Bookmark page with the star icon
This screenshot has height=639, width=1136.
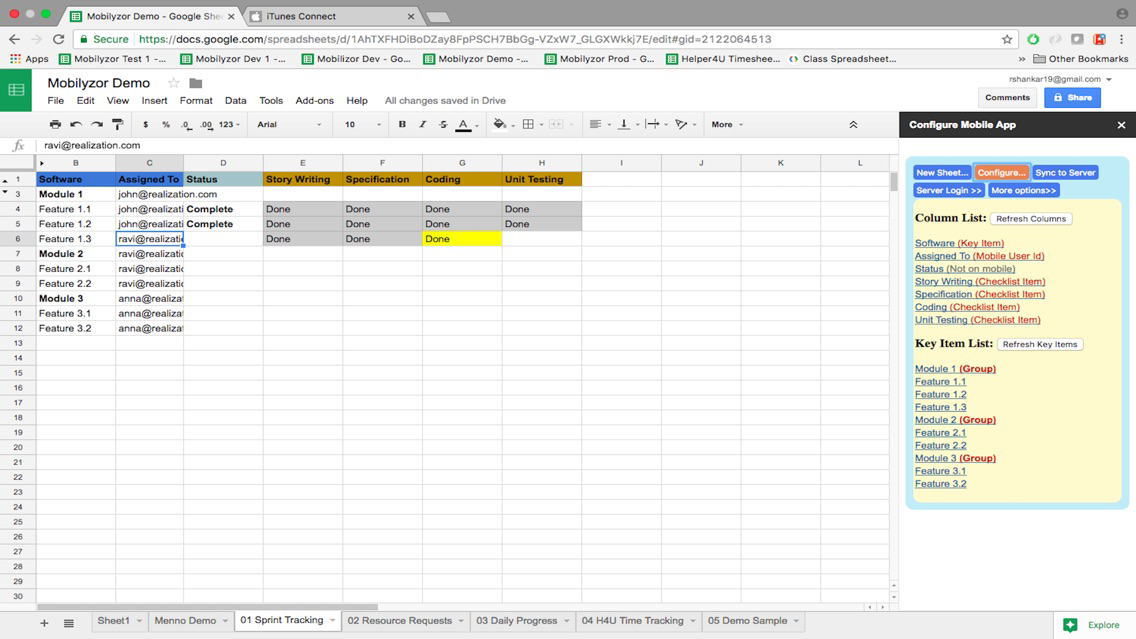(x=1007, y=39)
